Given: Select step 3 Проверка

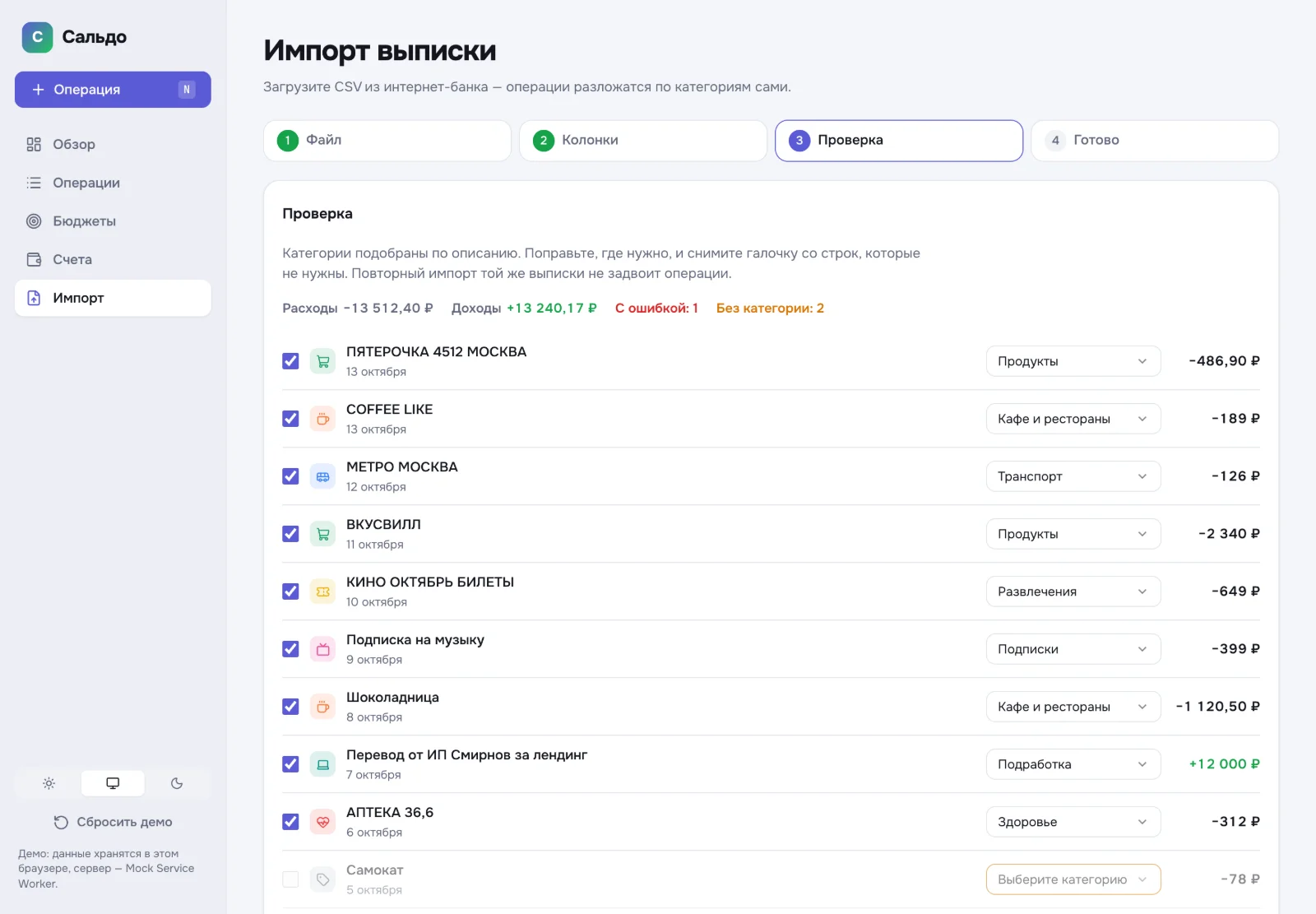Looking at the screenshot, I should pyautogui.click(x=899, y=141).
